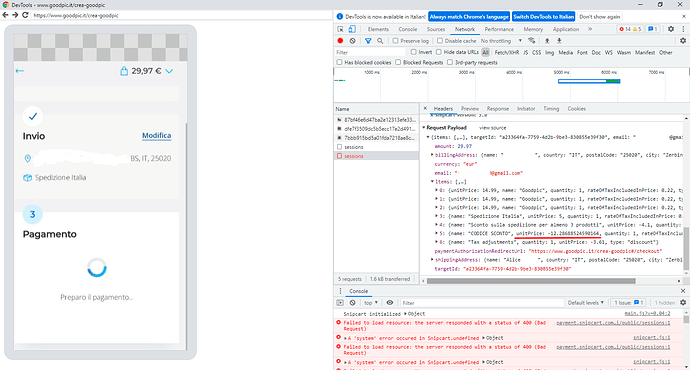Check Hide data URLs
The width and height of the screenshot is (690, 370).
tap(439, 52)
